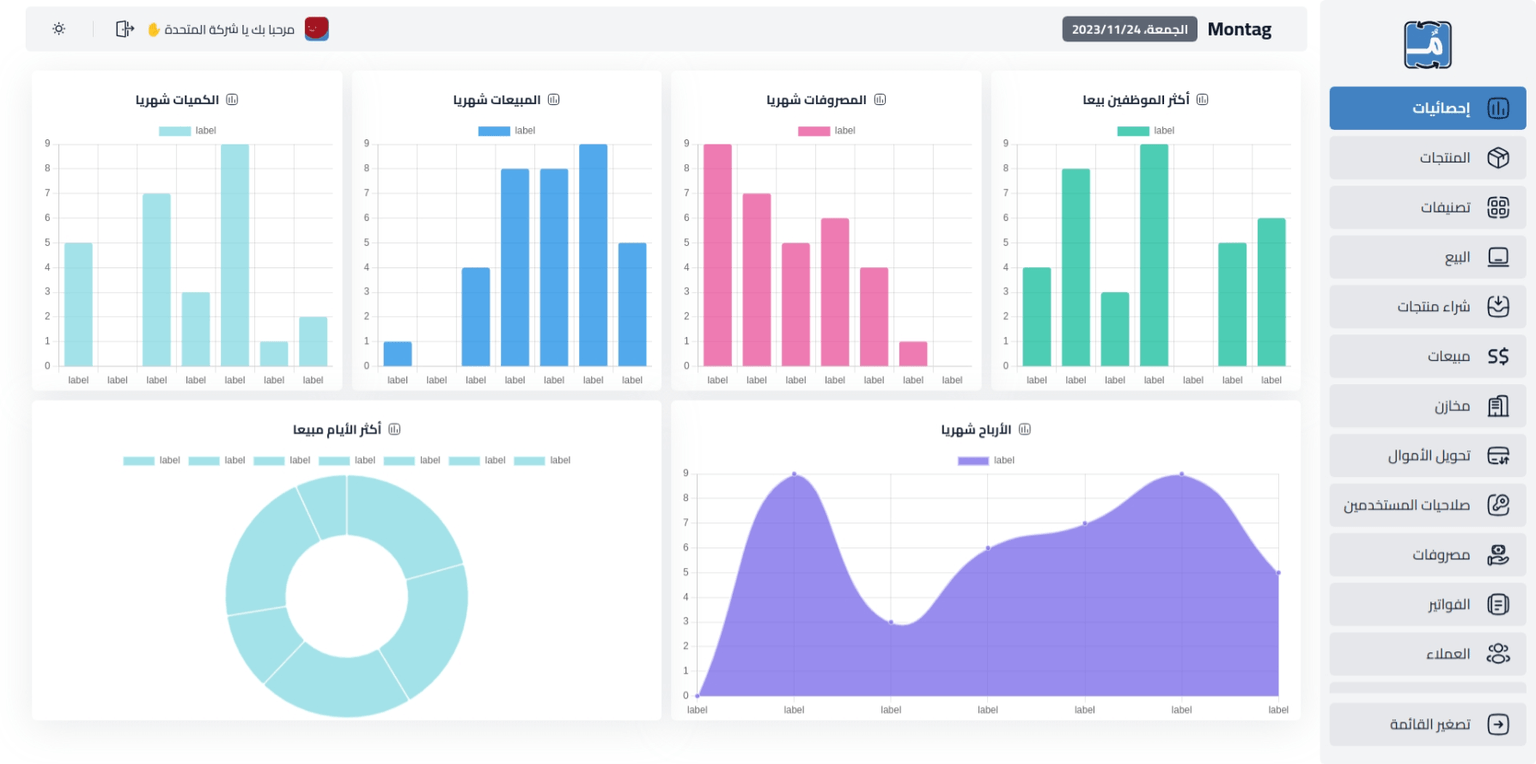
Task: Click the key icon beside صلاحيات المستخدمين
Action: click(x=1498, y=505)
